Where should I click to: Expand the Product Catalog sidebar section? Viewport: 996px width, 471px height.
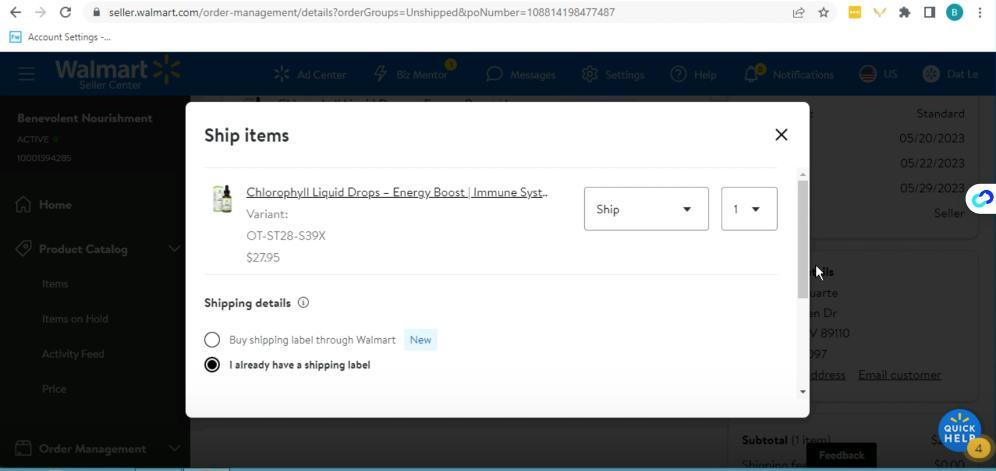coord(98,249)
